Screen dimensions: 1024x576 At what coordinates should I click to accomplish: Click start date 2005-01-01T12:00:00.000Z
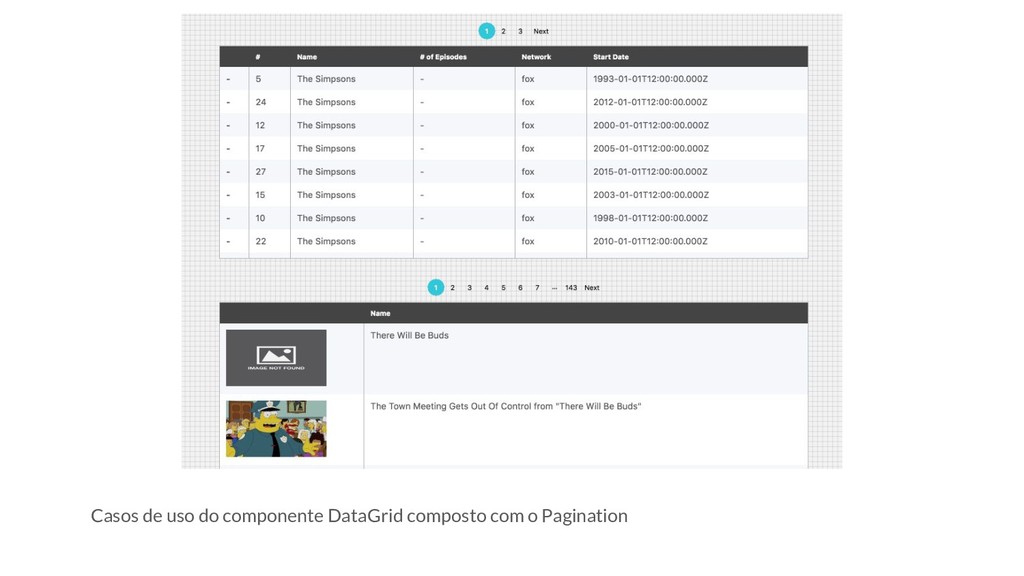coord(650,148)
